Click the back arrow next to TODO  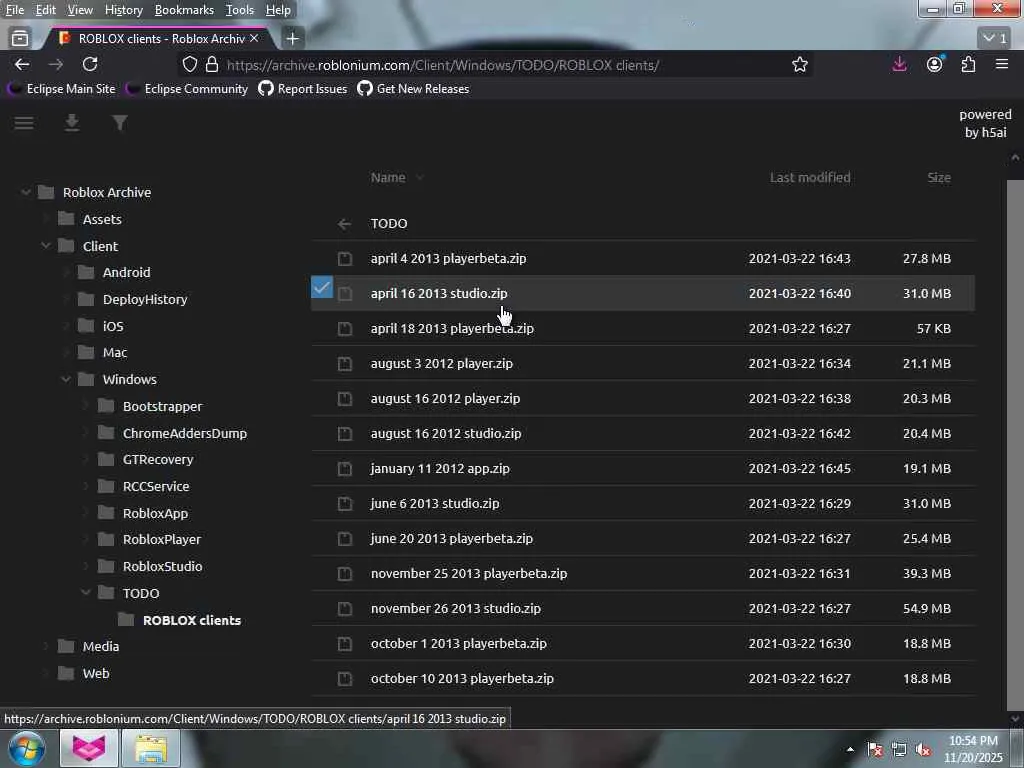[x=344, y=224]
